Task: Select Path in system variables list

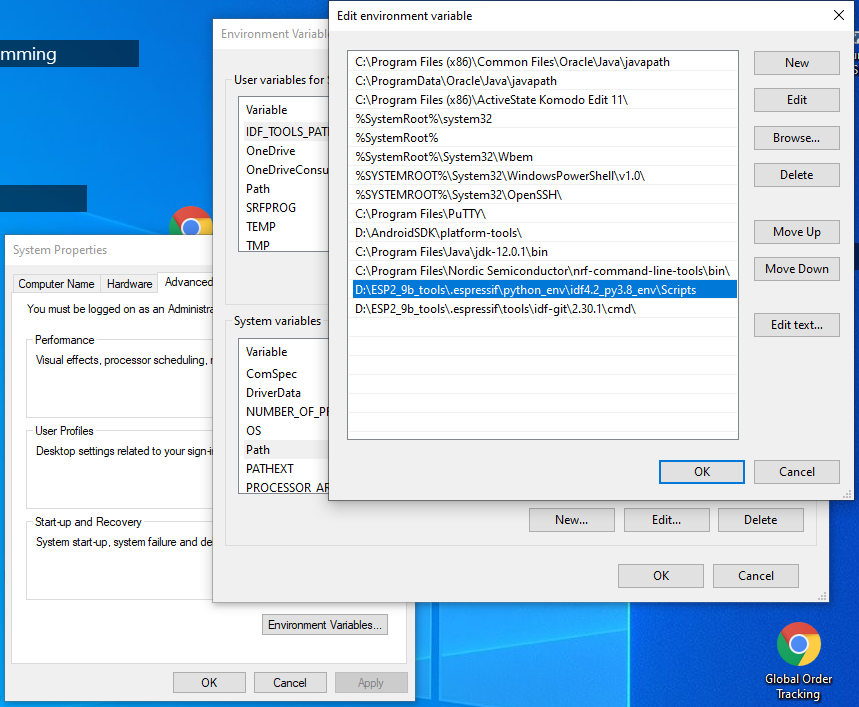Action: 285,450
